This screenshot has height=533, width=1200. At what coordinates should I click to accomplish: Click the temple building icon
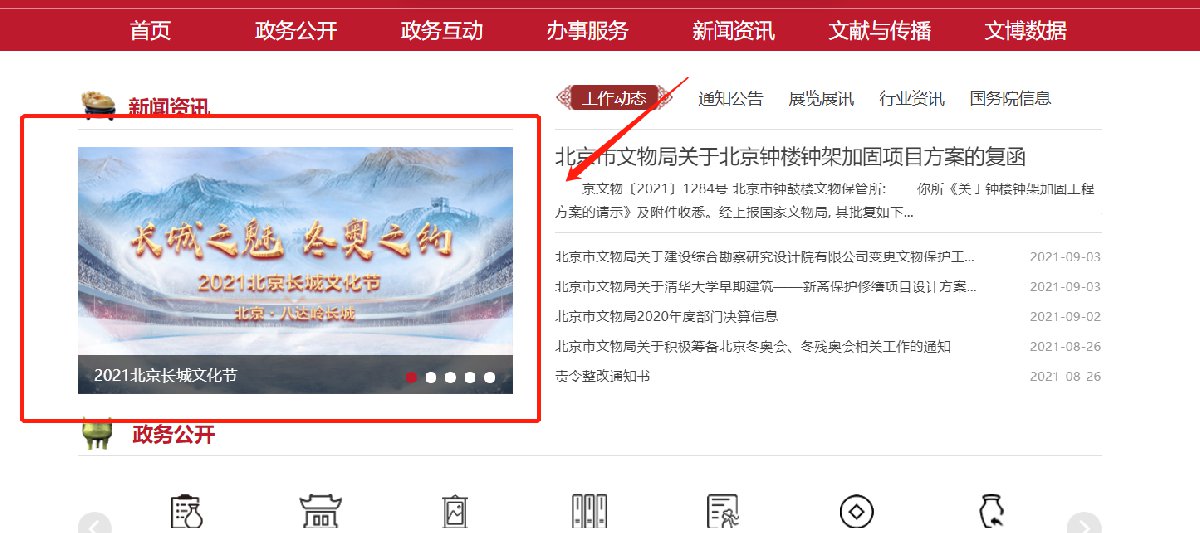320,512
